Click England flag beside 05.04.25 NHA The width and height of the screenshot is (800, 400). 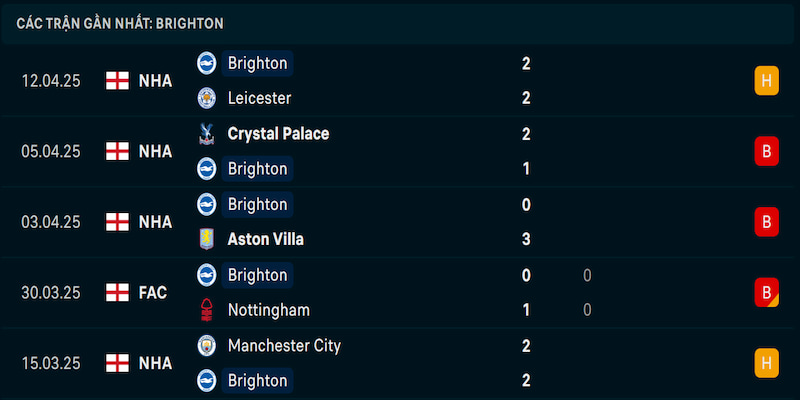[x=117, y=151]
